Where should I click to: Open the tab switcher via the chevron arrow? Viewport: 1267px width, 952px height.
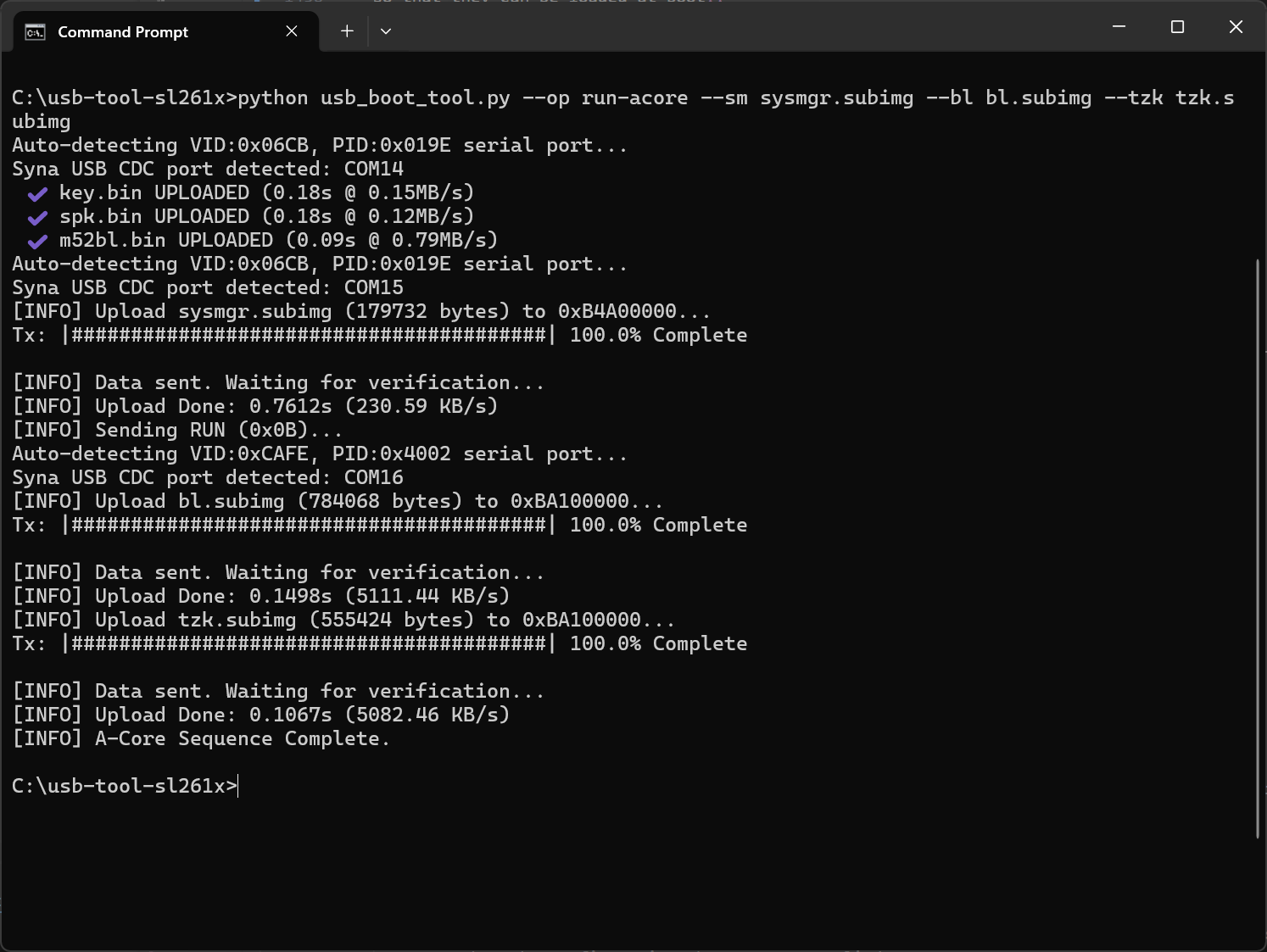386,31
